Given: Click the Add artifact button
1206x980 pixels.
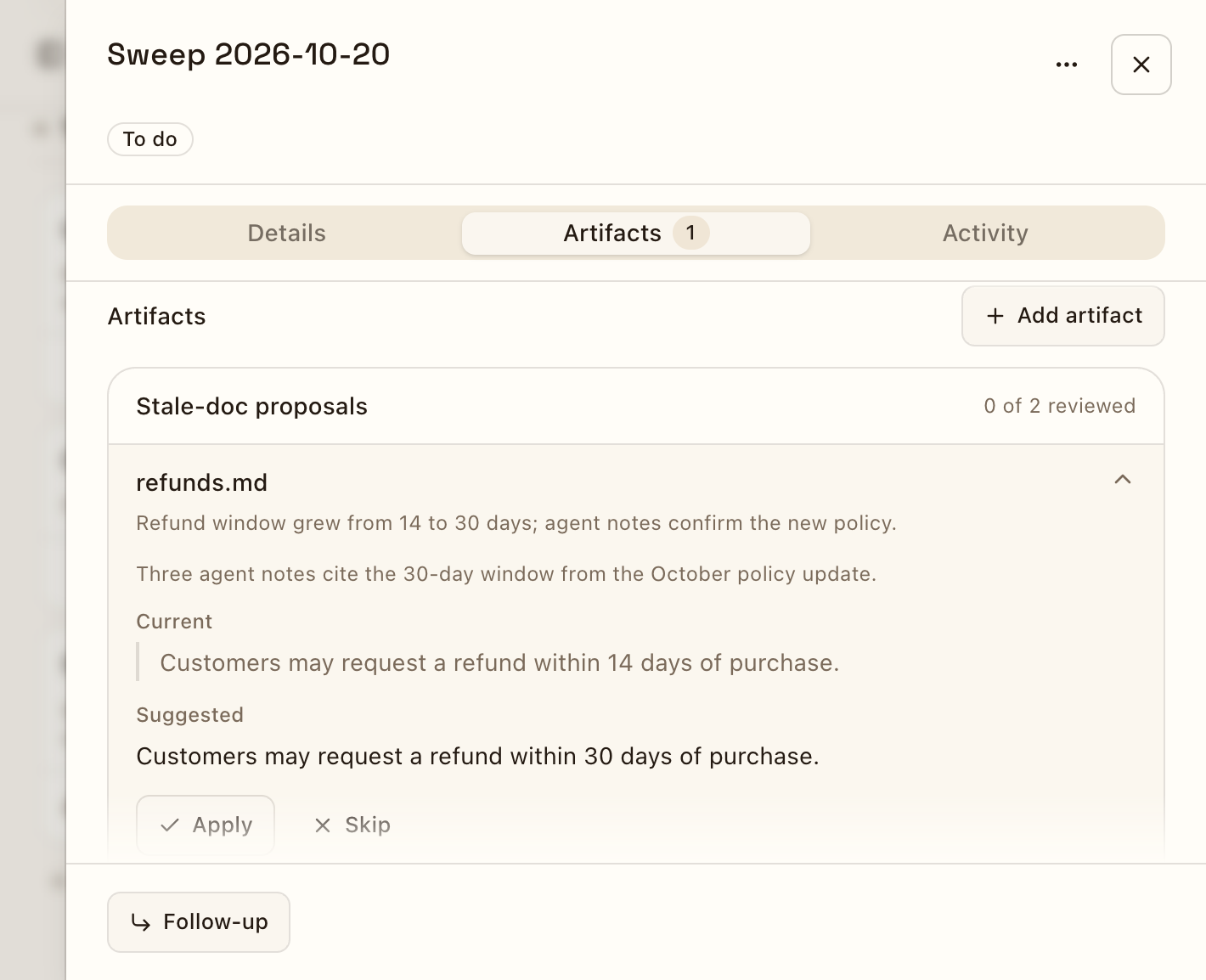Looking at the screenshot, I should click(x=1063, y=316).
